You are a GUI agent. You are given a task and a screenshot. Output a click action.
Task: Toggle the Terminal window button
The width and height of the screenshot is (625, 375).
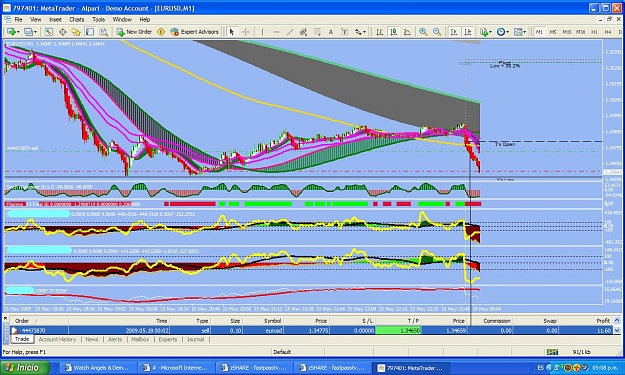click(x=90, y=32)
